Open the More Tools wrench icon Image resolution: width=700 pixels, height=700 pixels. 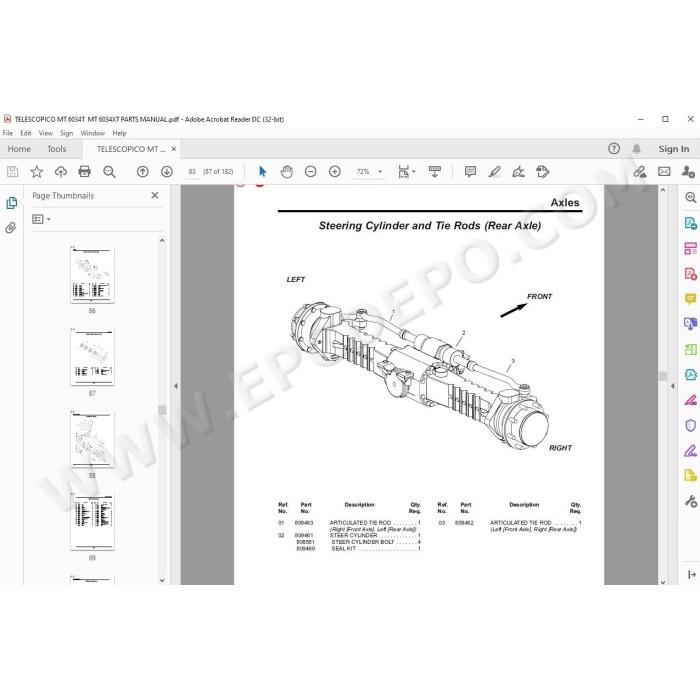690,501
